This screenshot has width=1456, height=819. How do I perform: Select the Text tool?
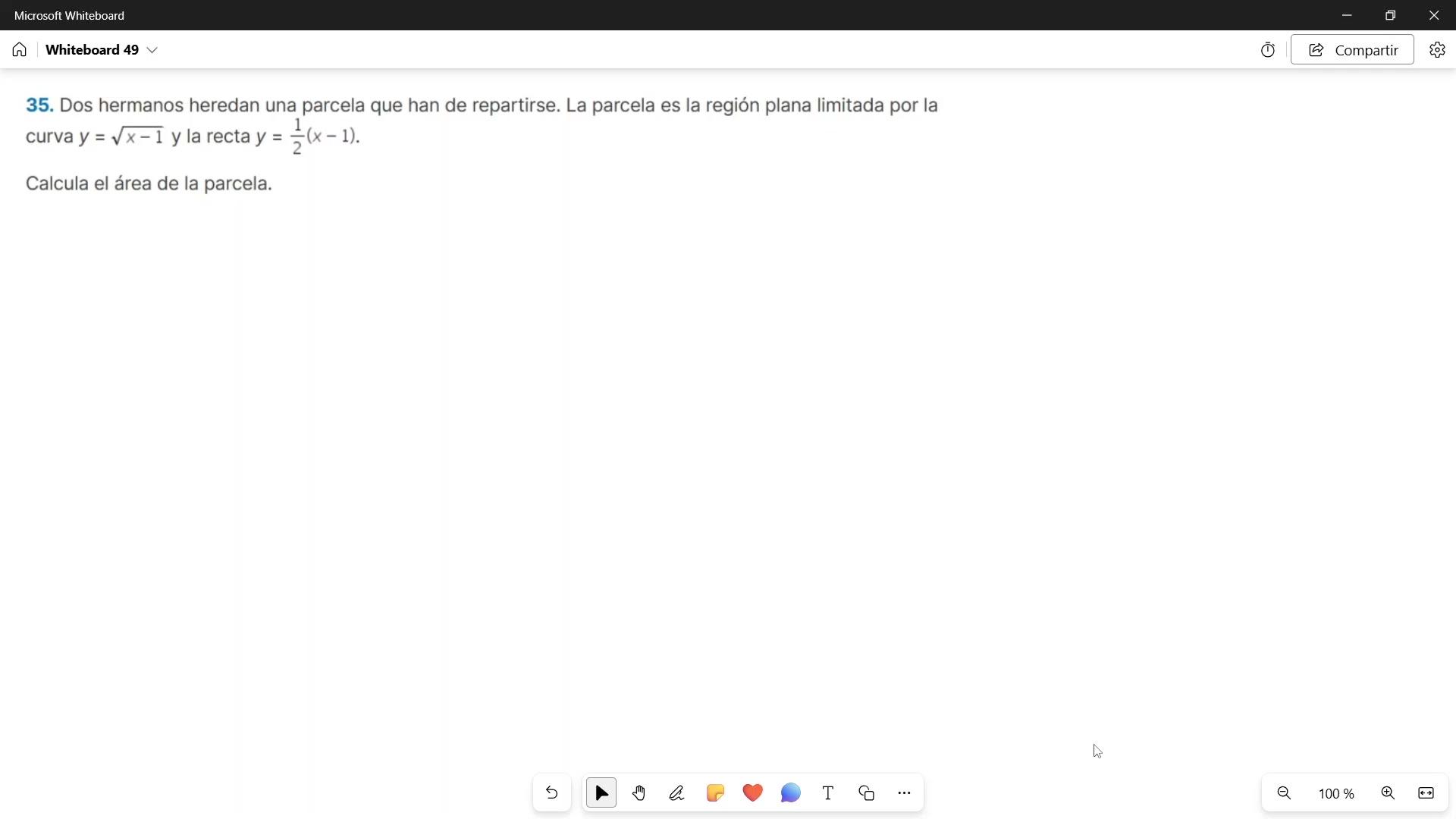coord(828,793)
